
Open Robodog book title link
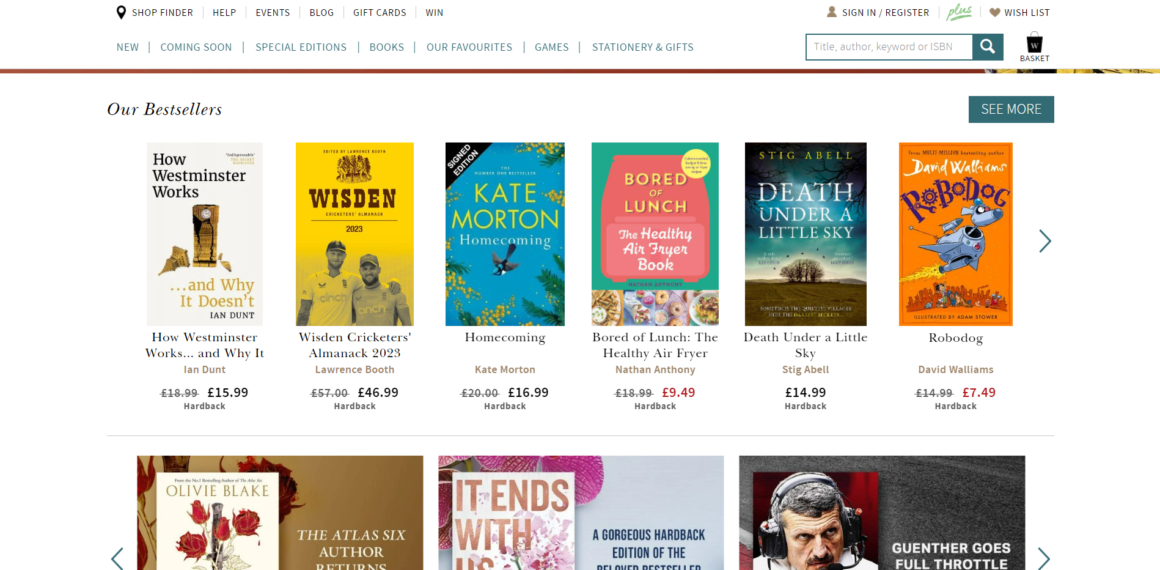pos(955,338)
